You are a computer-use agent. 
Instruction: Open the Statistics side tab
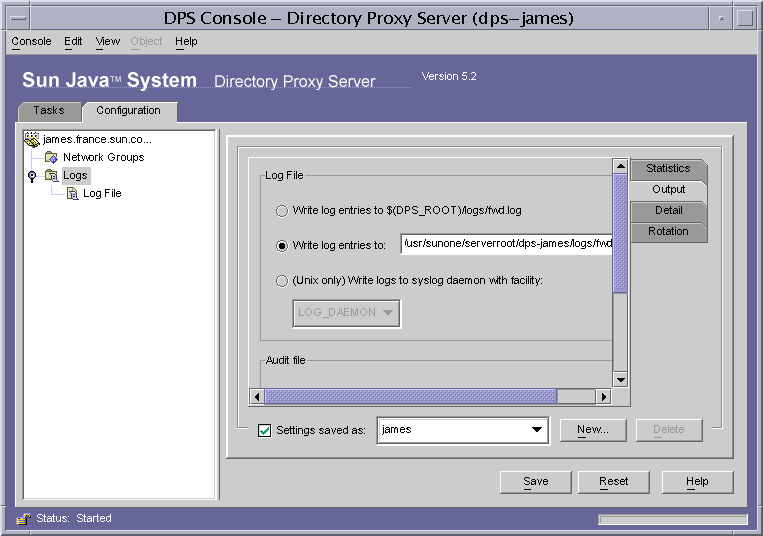pos(668,169)
